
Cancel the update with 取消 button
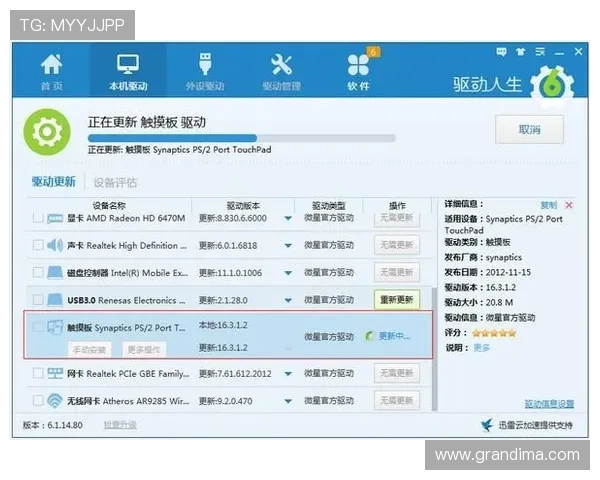530,130
